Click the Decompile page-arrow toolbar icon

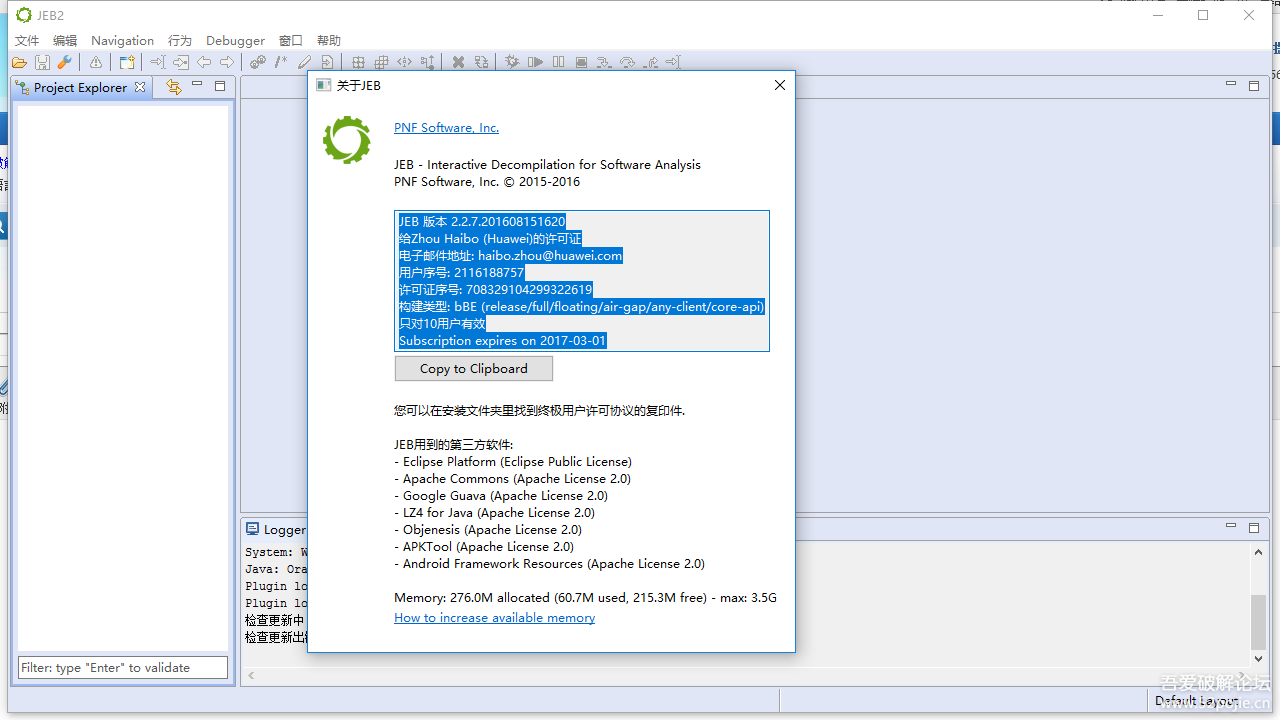[327, 63]
